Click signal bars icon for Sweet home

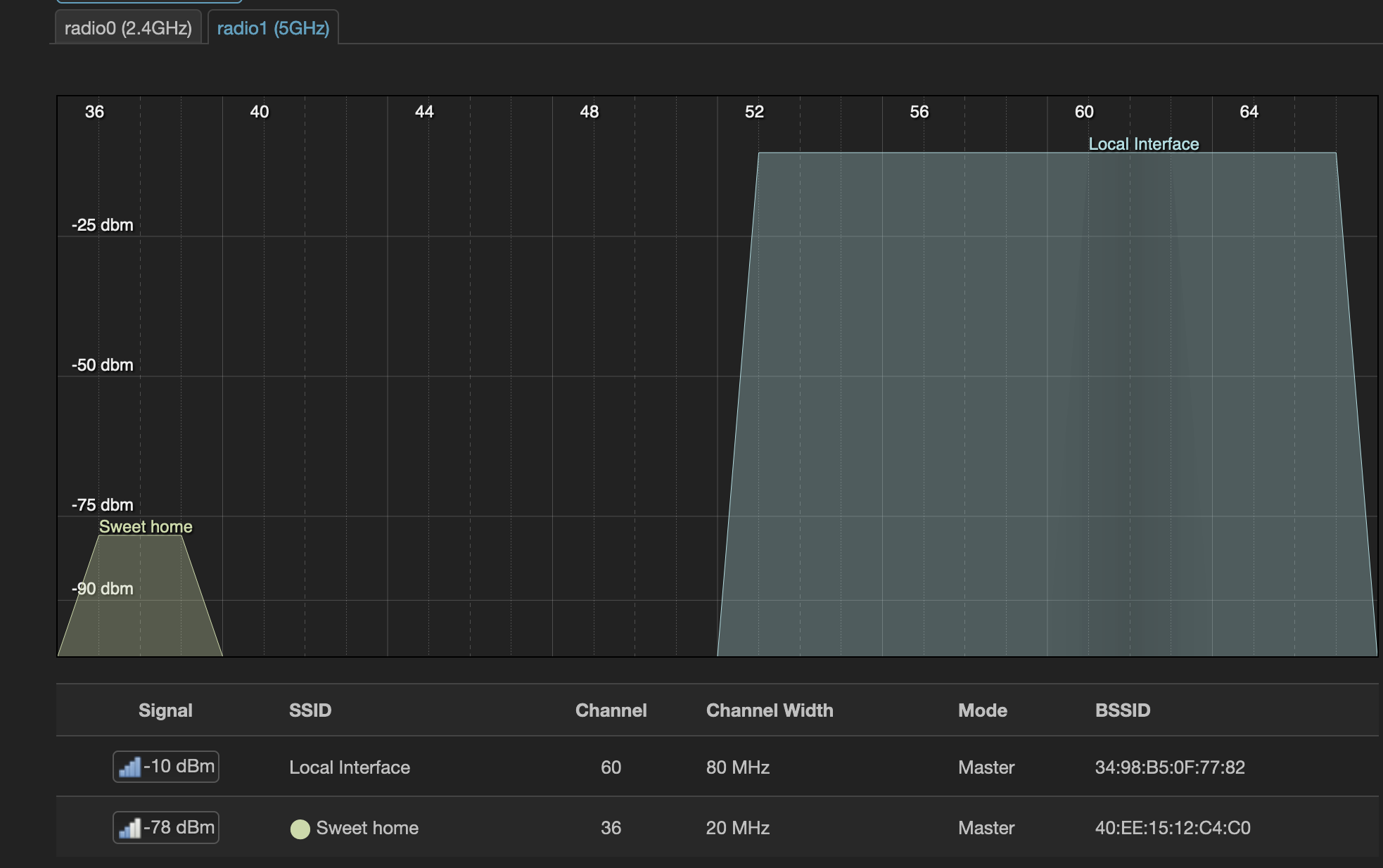(129, 828)
